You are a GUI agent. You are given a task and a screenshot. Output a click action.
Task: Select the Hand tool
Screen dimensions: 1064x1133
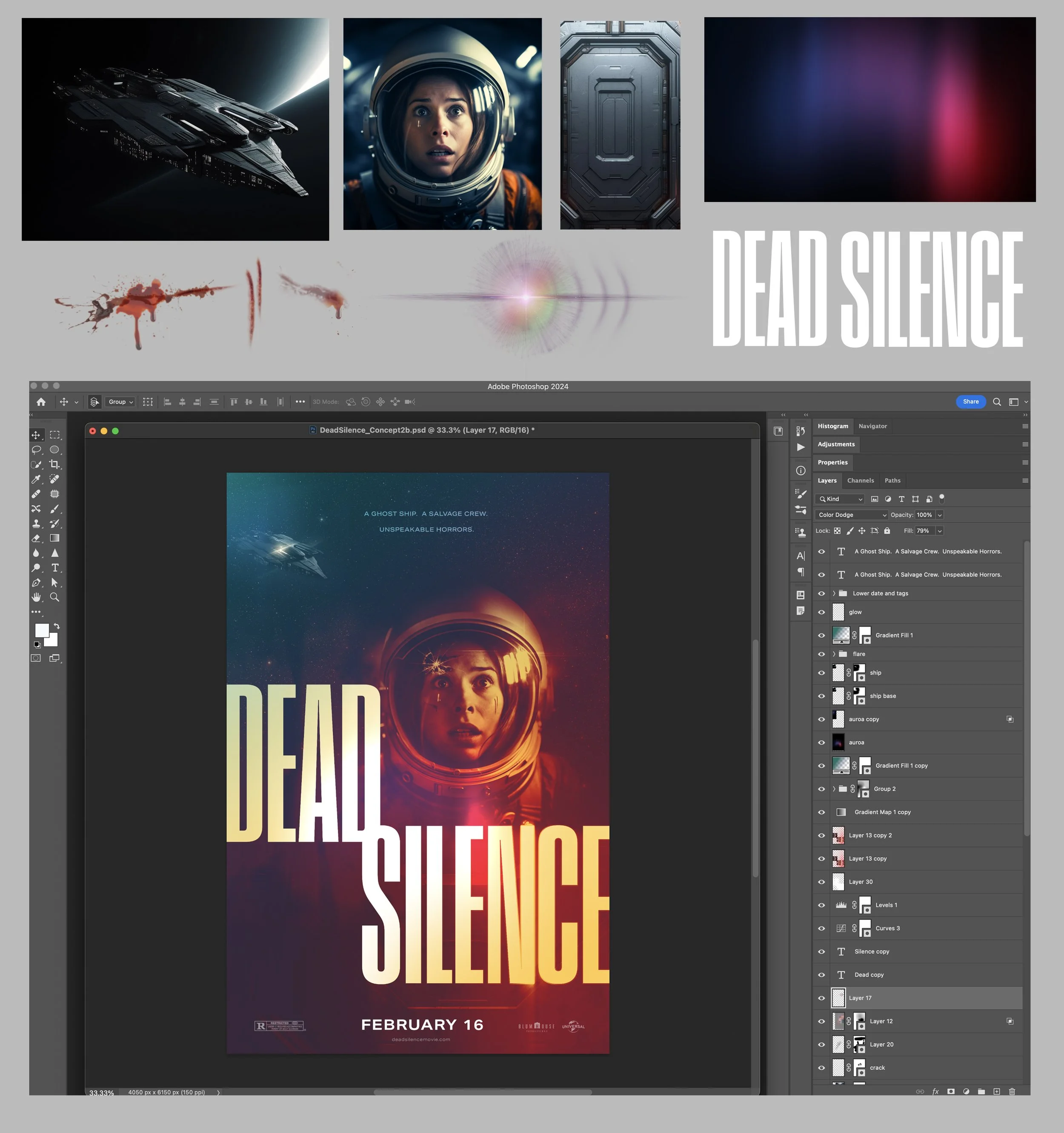(x=36, y=597)
